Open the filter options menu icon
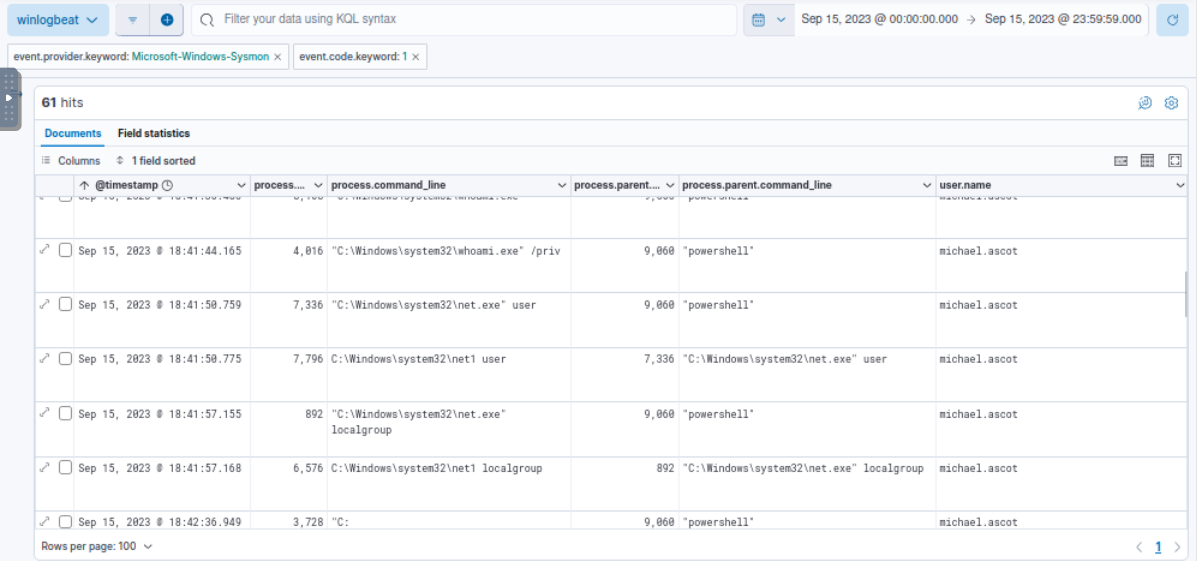 pos(132,19)
